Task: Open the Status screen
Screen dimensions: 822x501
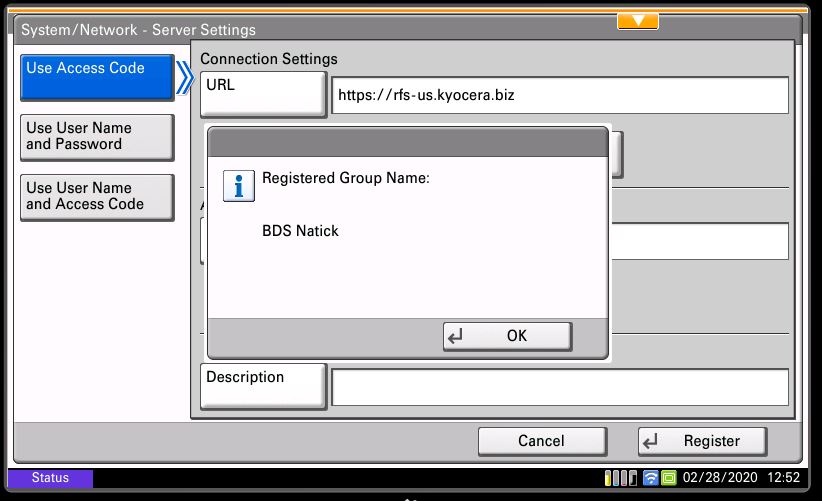Action: [50, 478]
